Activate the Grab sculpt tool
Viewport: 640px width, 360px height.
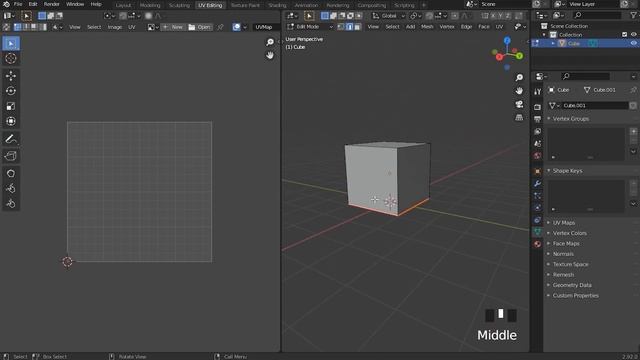(x=11, y=173)
